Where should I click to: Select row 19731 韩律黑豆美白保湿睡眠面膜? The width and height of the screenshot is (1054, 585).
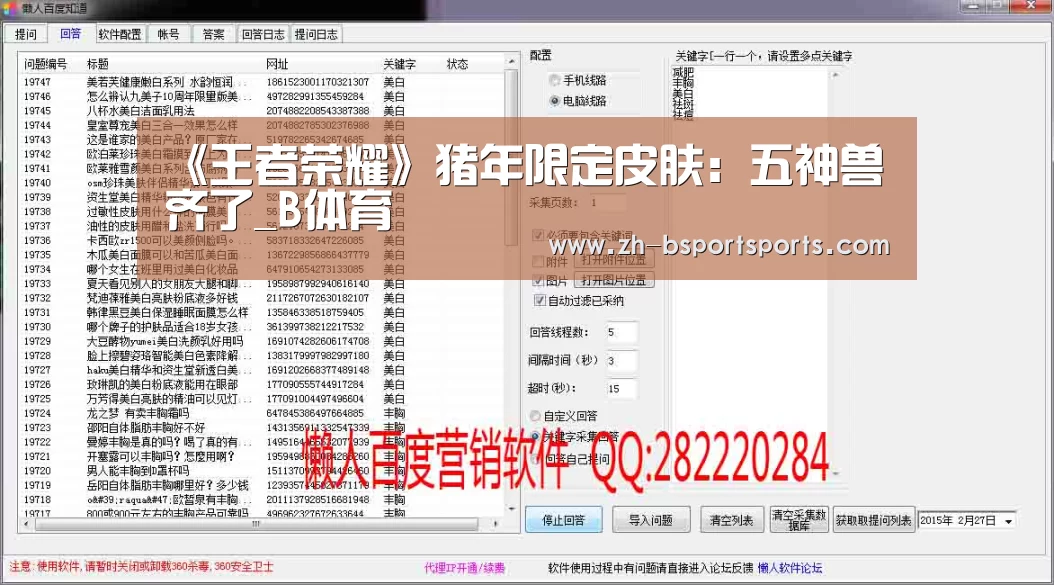pyautogui.click(x=262, y=313)
